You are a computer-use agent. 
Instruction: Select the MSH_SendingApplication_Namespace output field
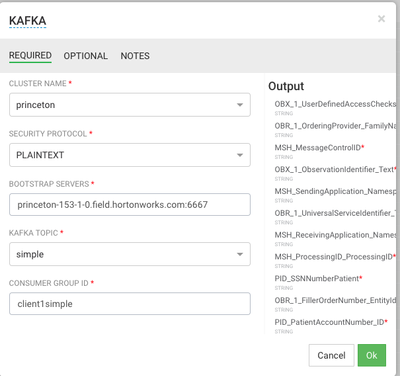pyautogui.click(x=335, y=191)
